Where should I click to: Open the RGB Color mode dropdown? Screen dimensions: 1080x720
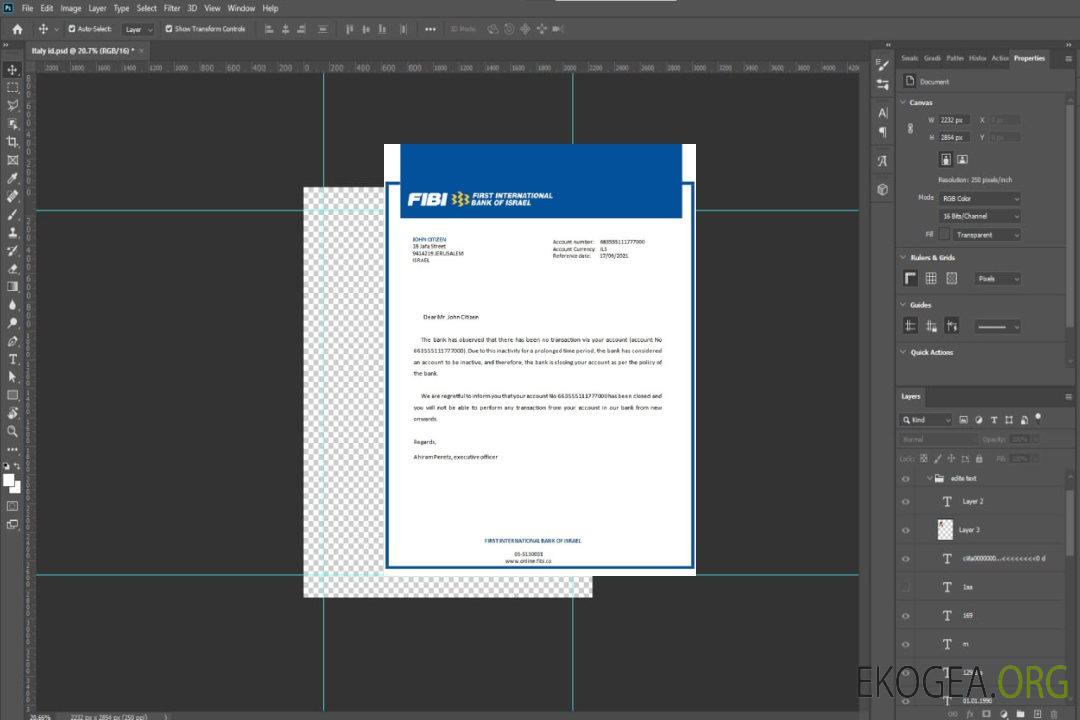pos(980,198)
